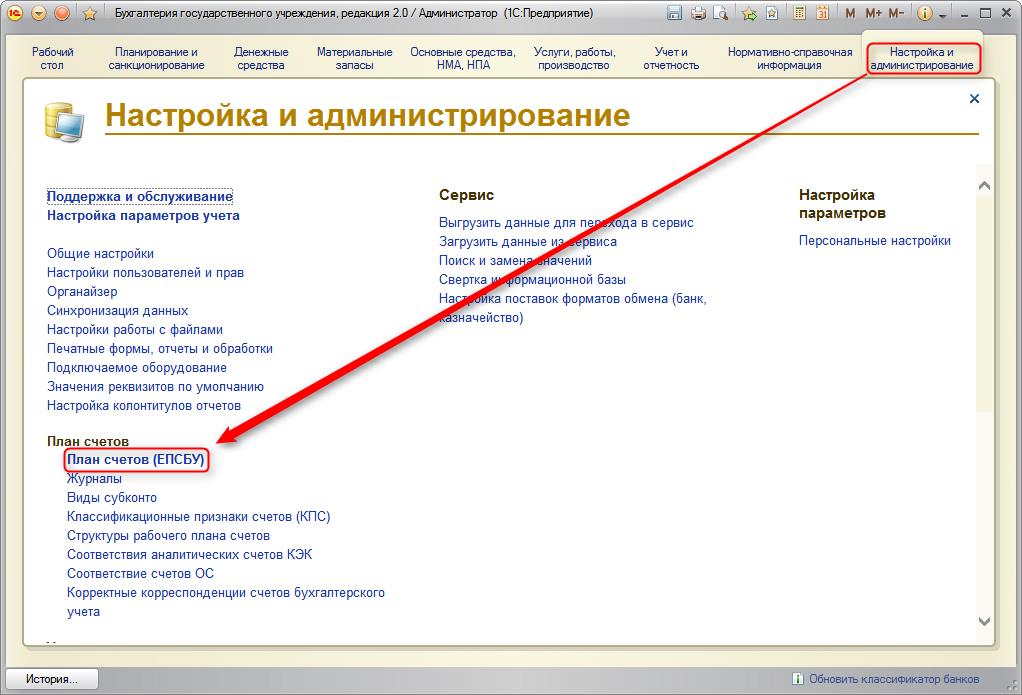The image size is (1022, 695).
Task: Open Соответствие счетов ОС link
Action: click(140, 574)
